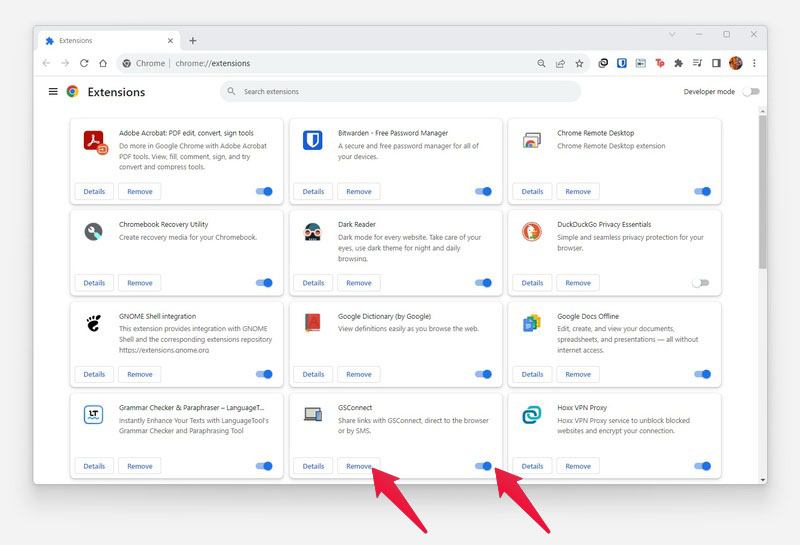Screen dimensions: 800x545
Task: Select the Extensions browser tab
Action: coord(107,40)
